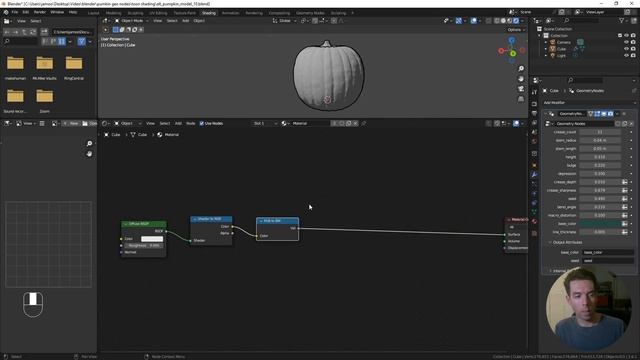Open the File menu
Image resolution: width=640 pixels, height=360 pixels.
(x=15, y=12)
